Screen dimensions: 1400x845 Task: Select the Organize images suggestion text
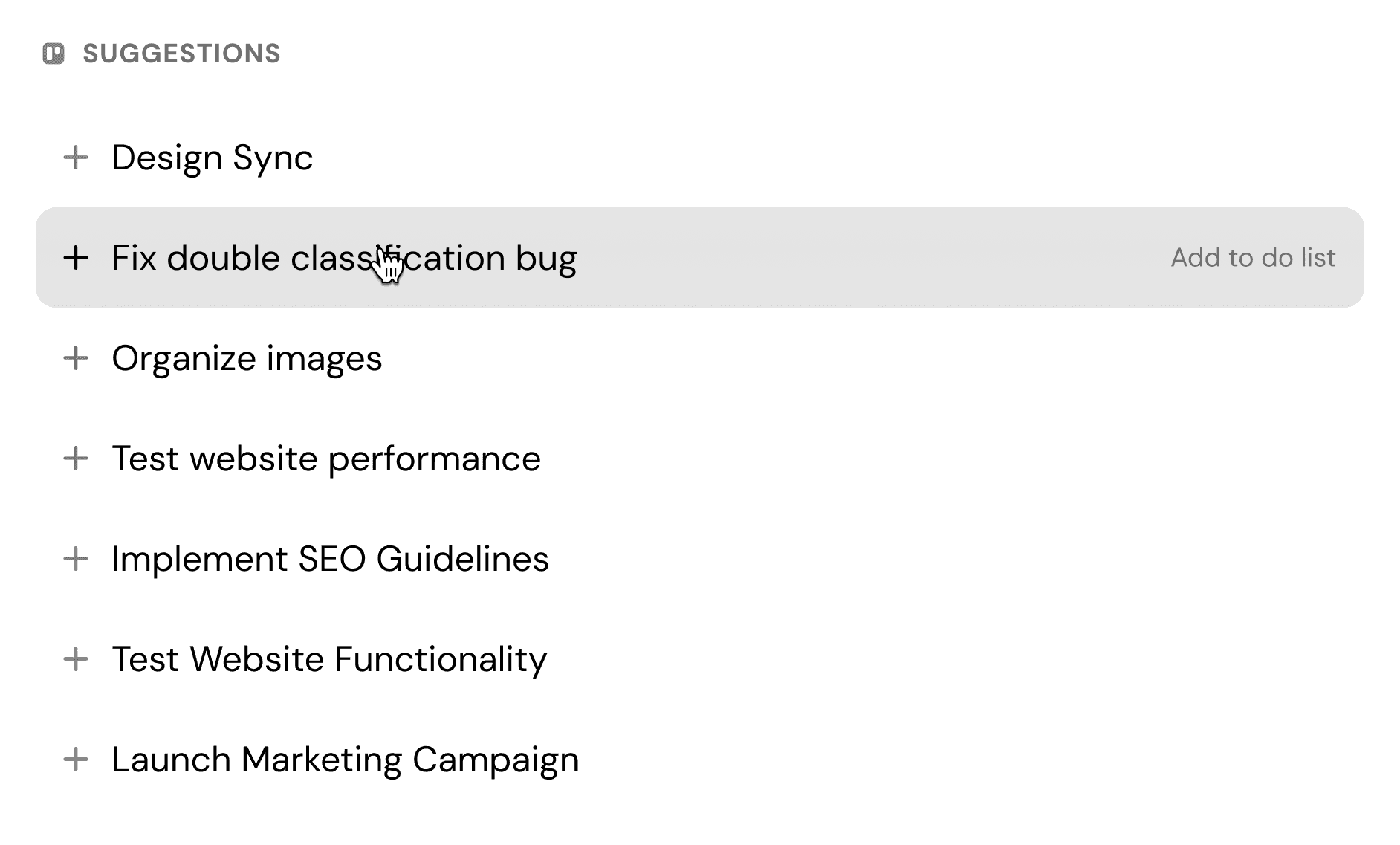247,358
